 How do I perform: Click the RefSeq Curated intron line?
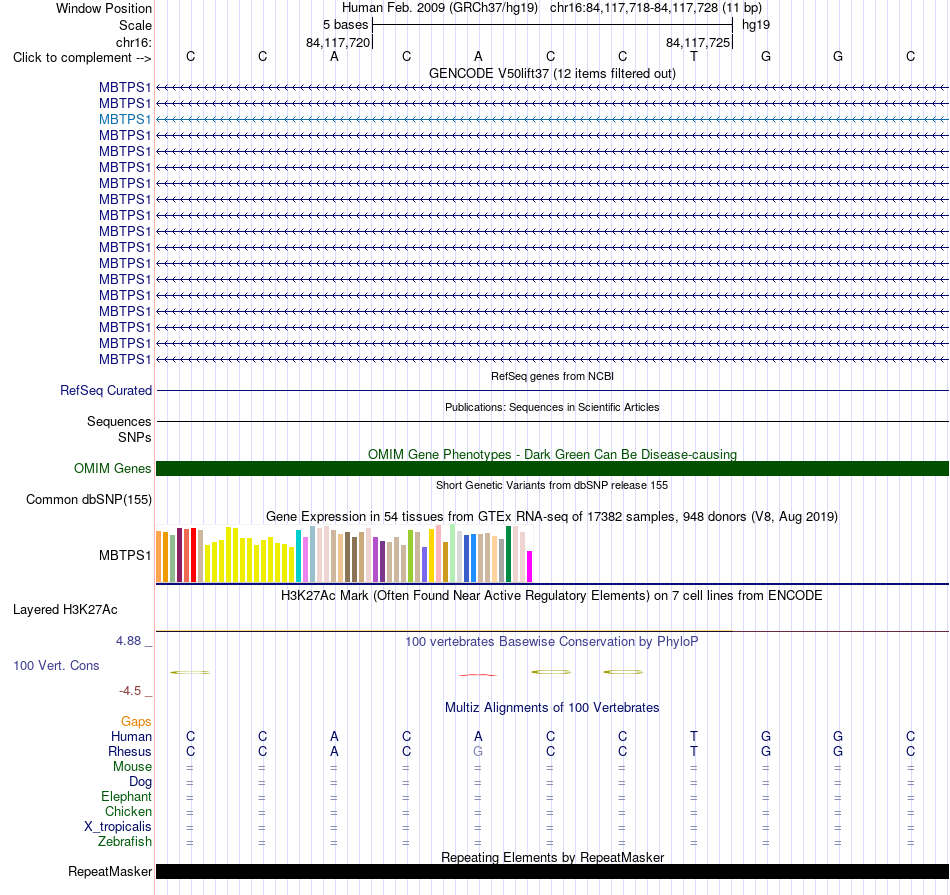point(552,390)
